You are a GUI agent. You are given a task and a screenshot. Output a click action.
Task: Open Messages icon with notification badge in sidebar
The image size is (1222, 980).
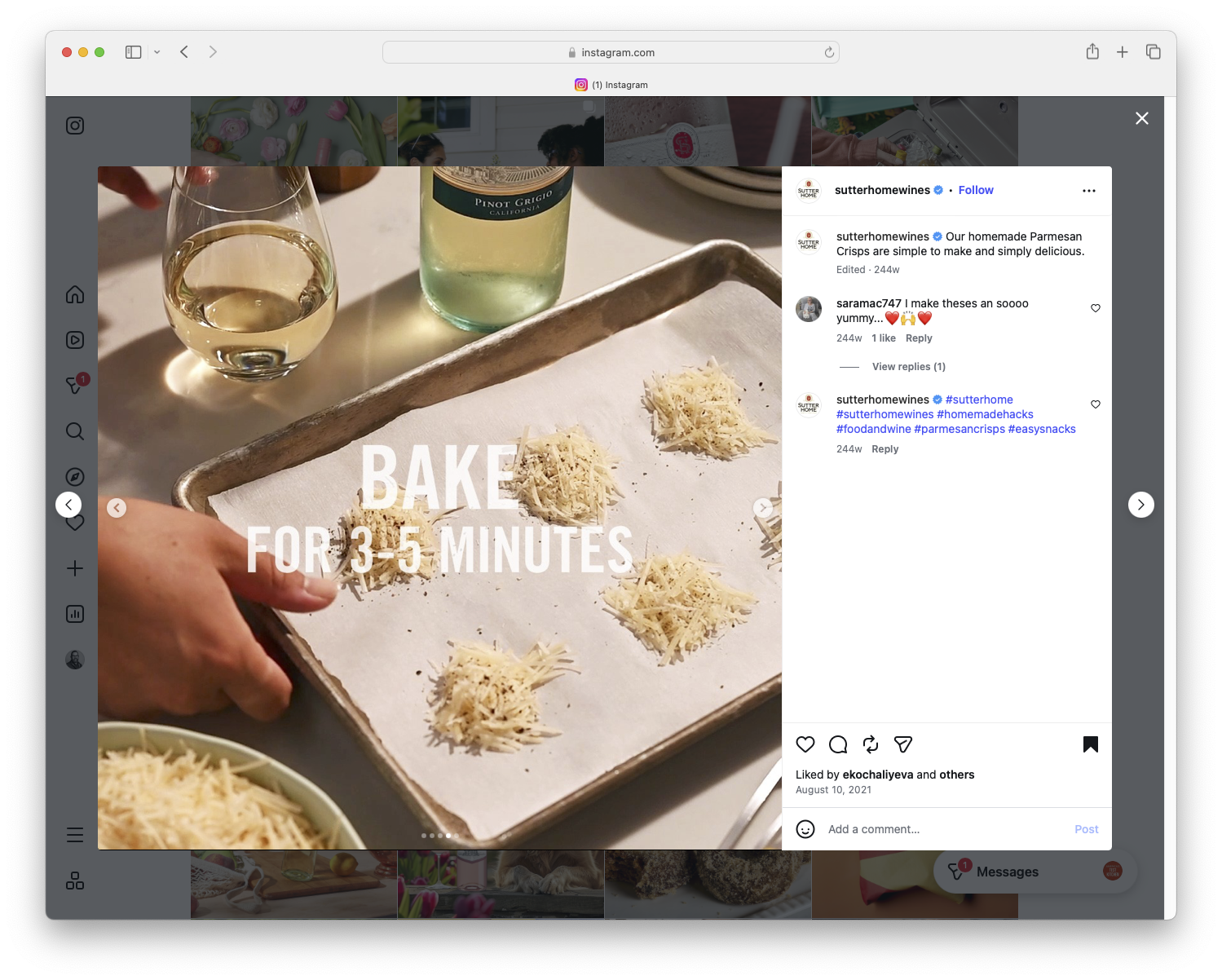pyautogui.click(x=75, y=385)
